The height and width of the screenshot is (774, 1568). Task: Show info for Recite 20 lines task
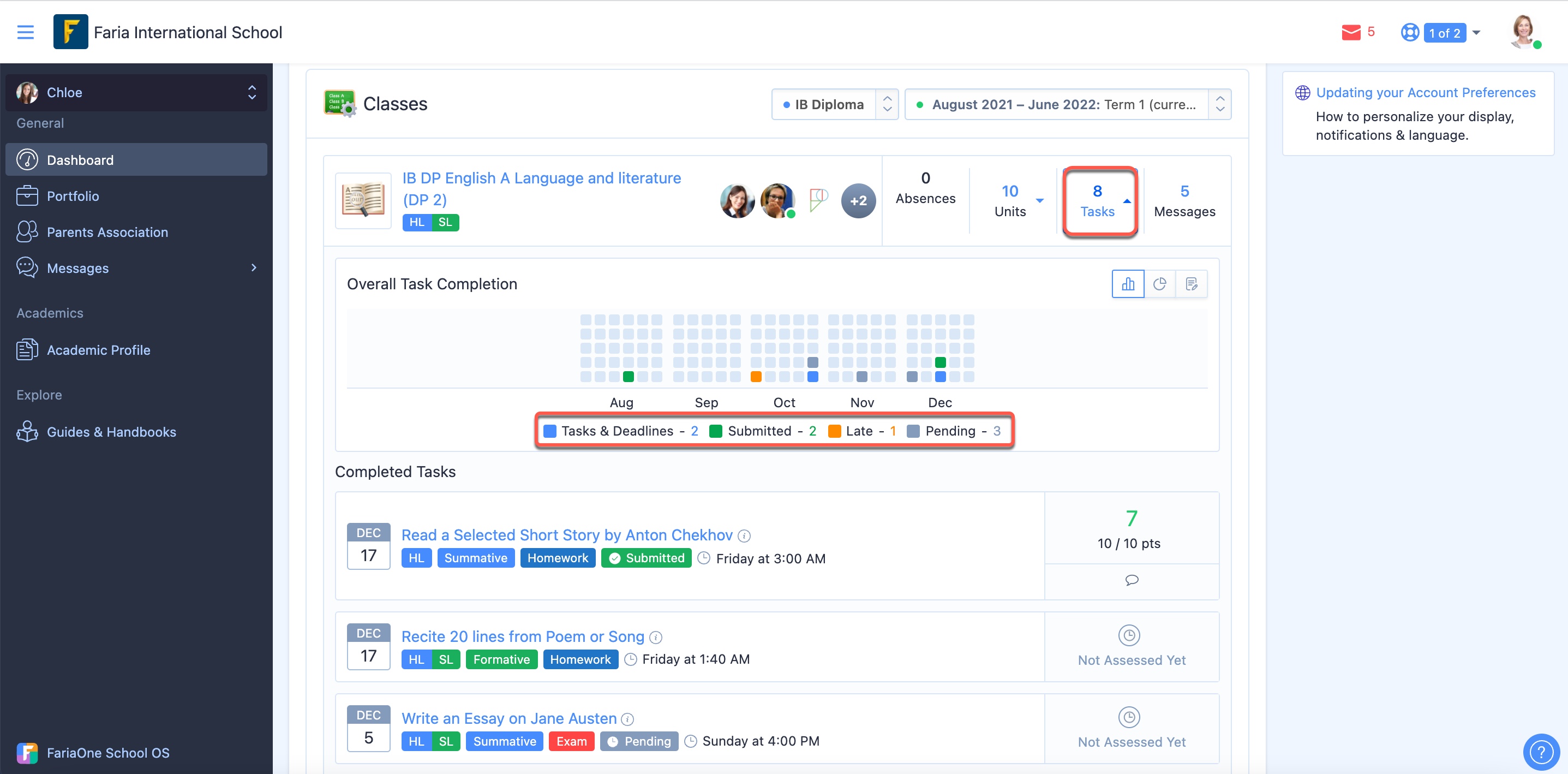pyautogui.click(x=656, y=638)
